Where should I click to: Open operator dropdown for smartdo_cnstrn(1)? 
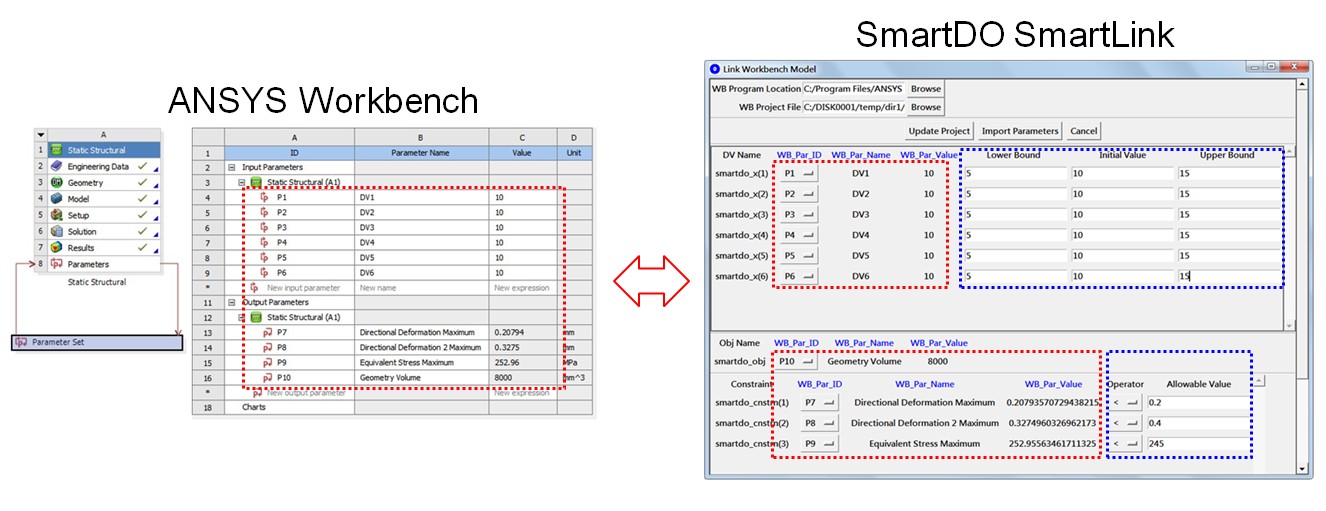point(1125,403)
